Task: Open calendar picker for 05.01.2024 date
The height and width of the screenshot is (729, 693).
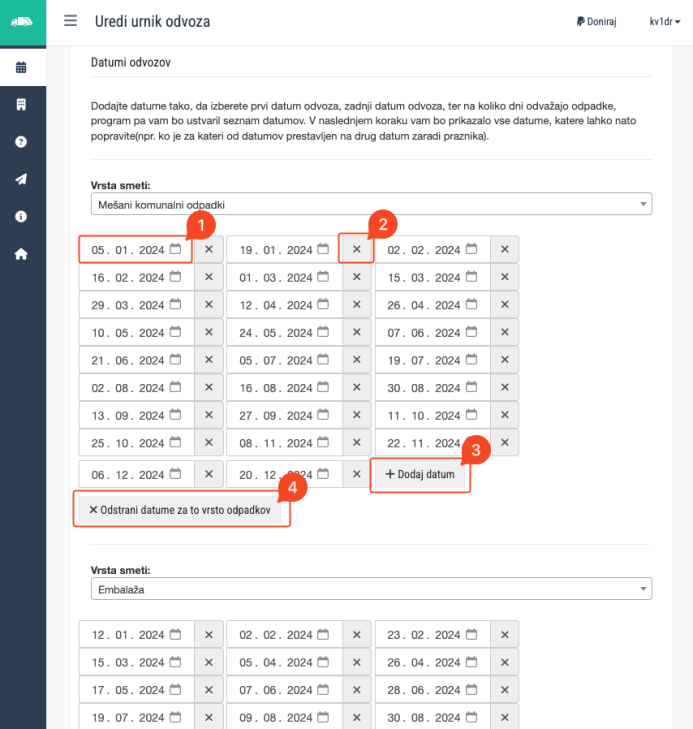Action: click(175, 249)
